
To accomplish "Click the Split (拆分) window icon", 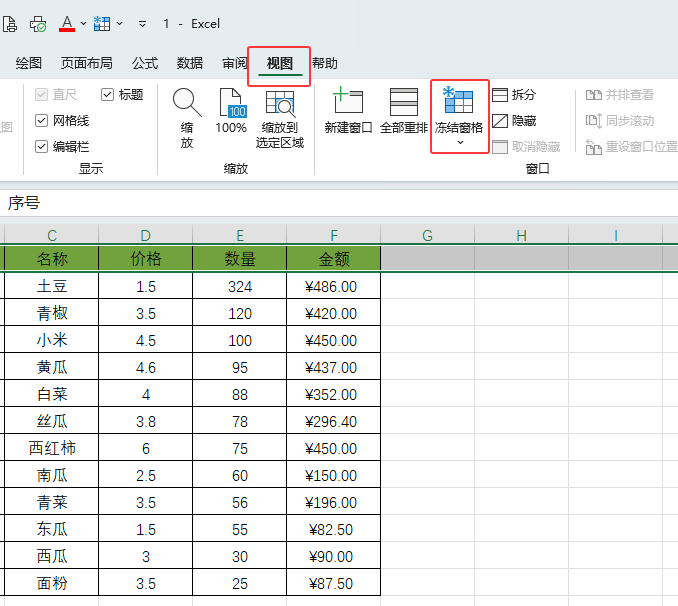I will coord(500,95).
